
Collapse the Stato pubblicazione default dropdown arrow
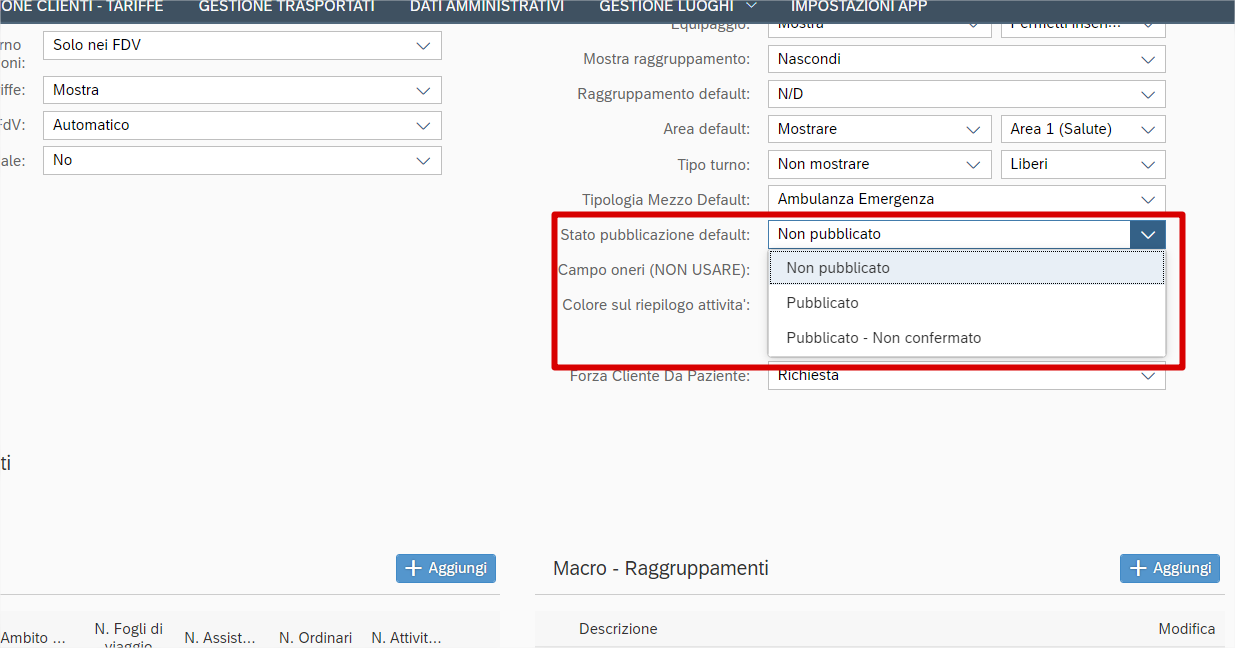pyautogui.click(x=1147, y=235)
